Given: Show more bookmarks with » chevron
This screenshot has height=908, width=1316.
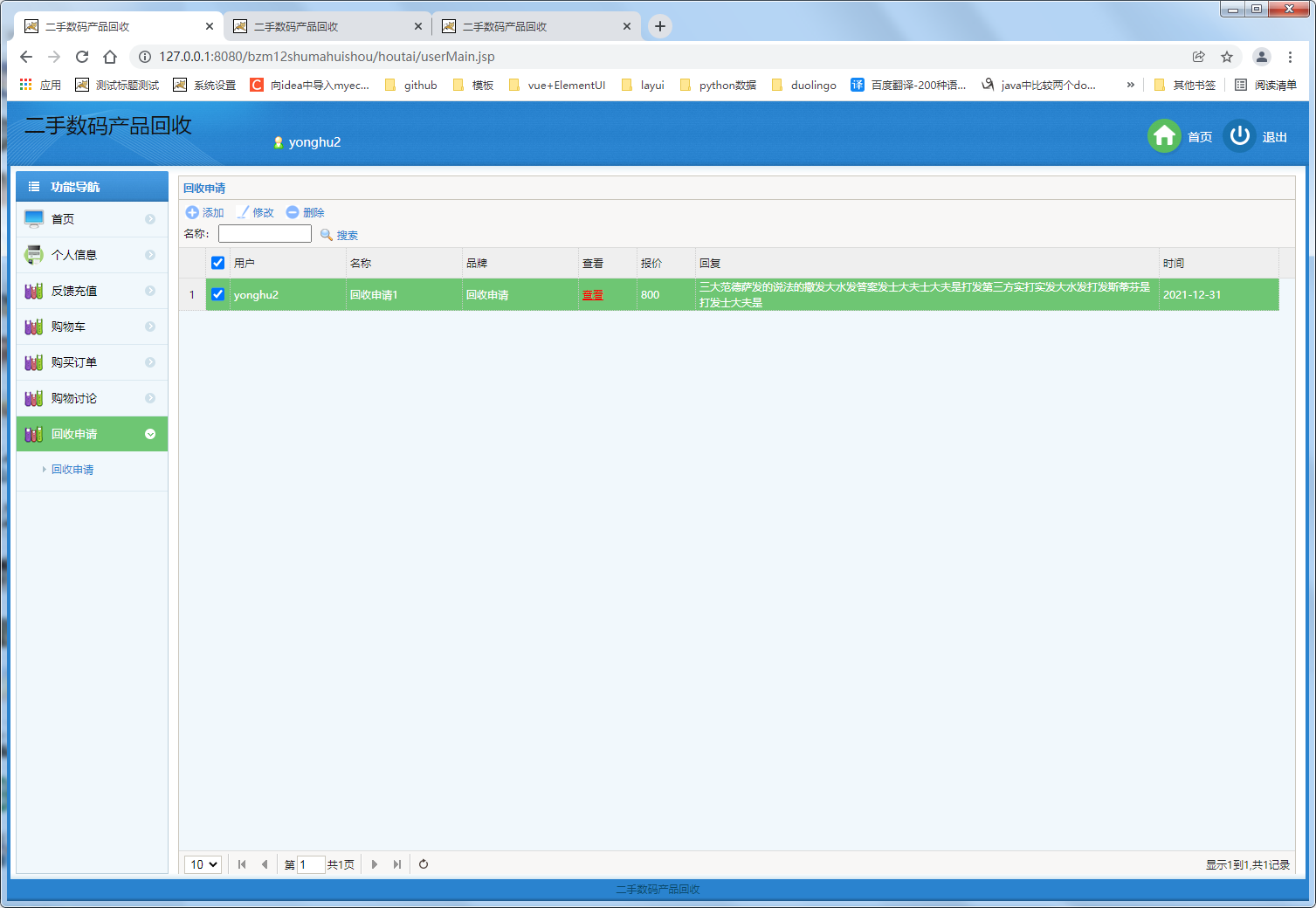Looking at the screenshot, I should 1131,85.
